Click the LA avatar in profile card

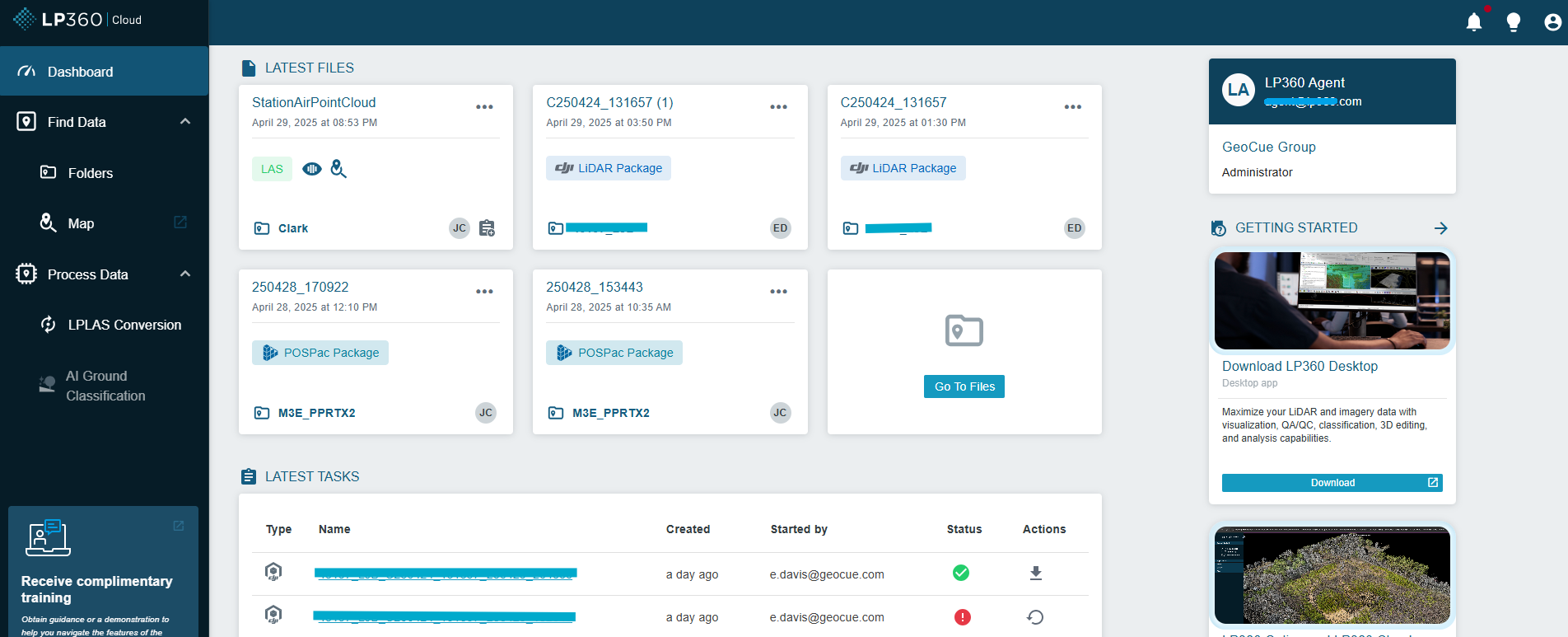[x=1239, y=90]
